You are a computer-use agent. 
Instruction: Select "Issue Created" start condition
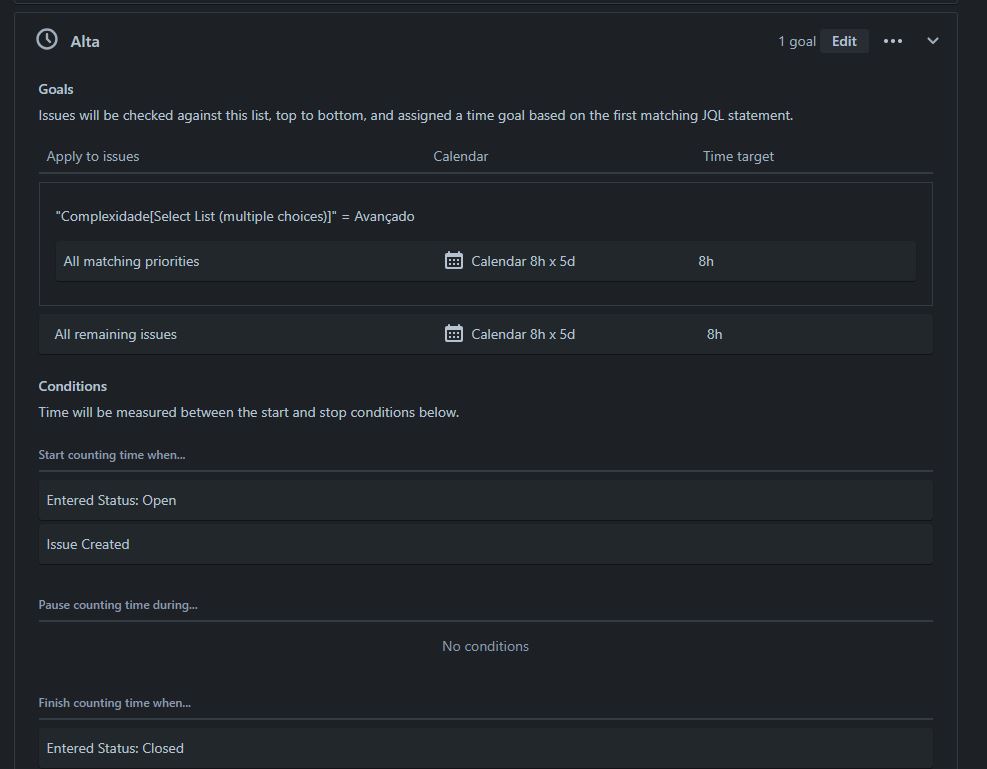click(485, 544)
